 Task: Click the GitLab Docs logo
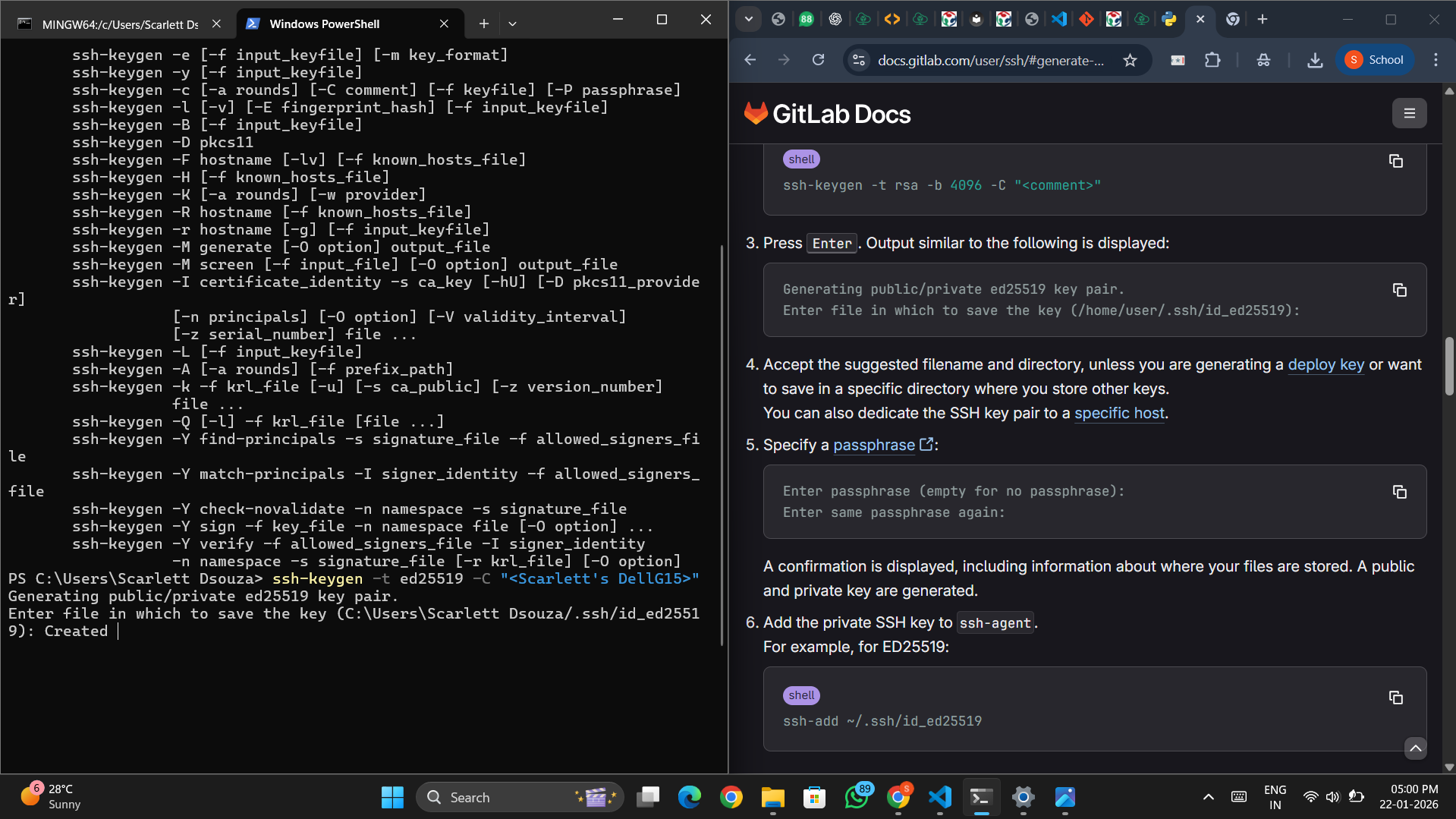tap(827, 114)
